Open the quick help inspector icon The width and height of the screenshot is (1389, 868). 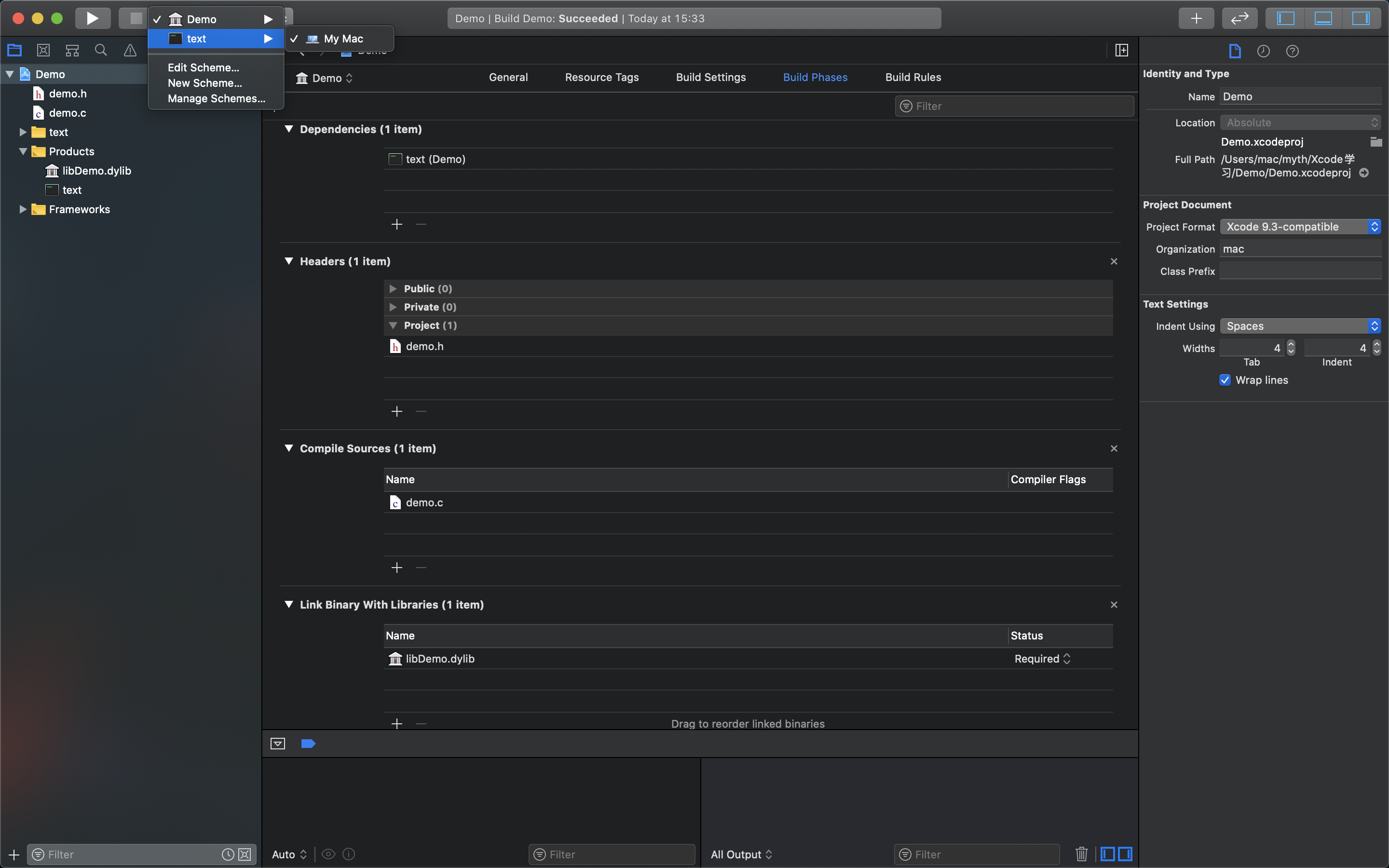coord(1292,51)
